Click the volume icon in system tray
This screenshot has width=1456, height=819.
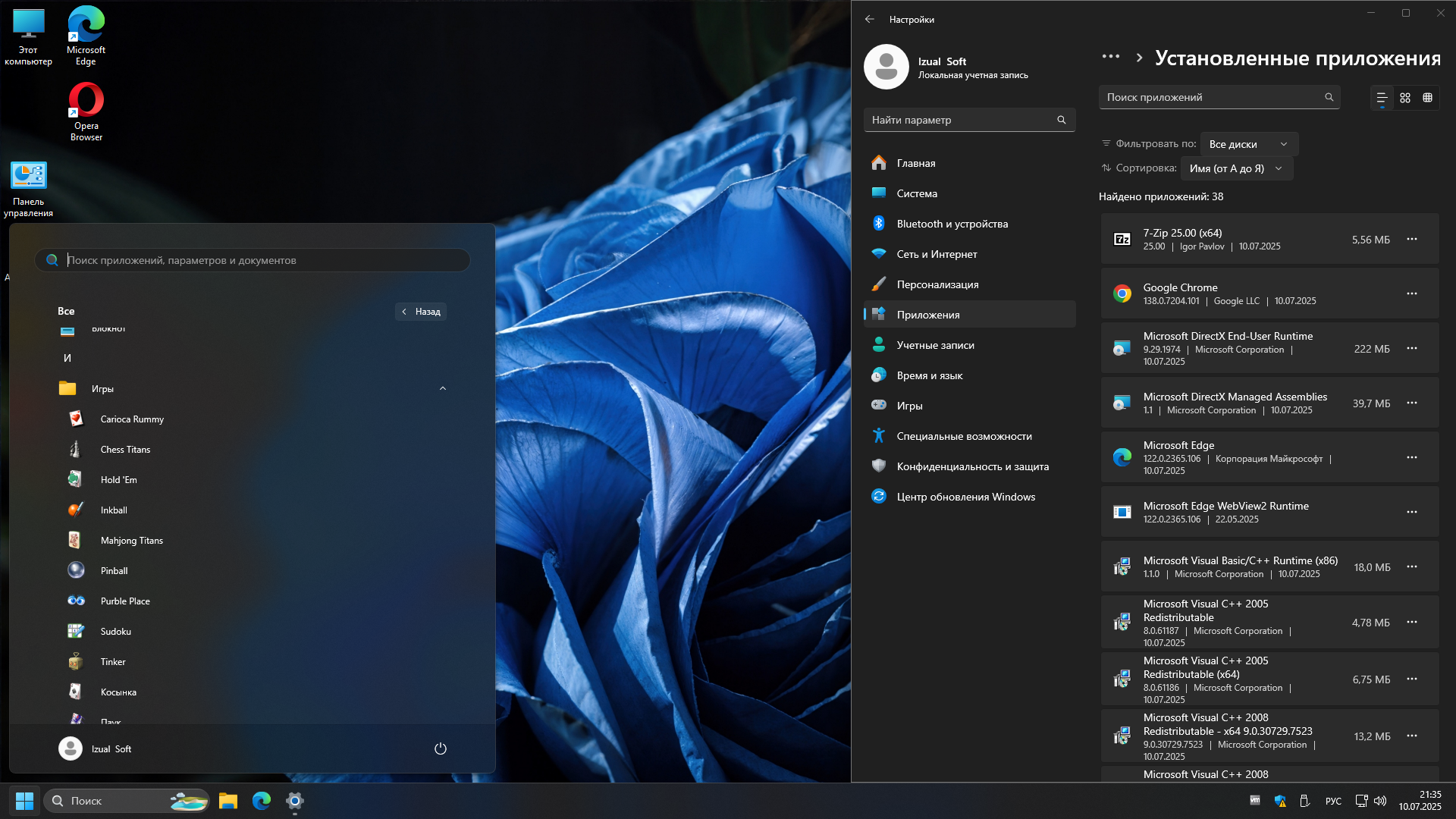pos(1380,801)
